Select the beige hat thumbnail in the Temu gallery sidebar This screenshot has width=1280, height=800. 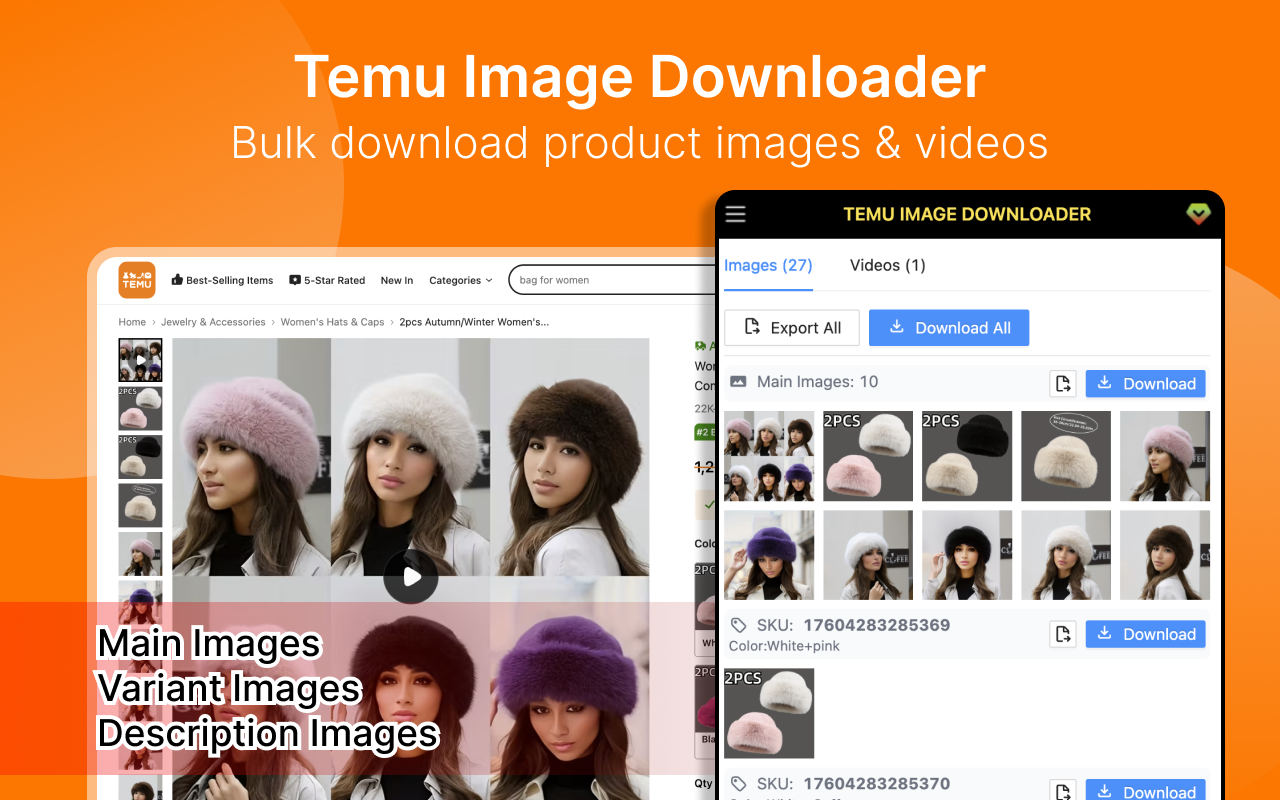140,505
